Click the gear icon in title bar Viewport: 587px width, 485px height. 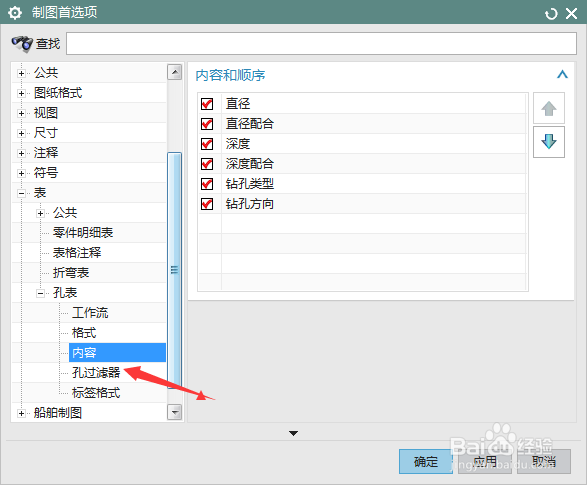15,13
